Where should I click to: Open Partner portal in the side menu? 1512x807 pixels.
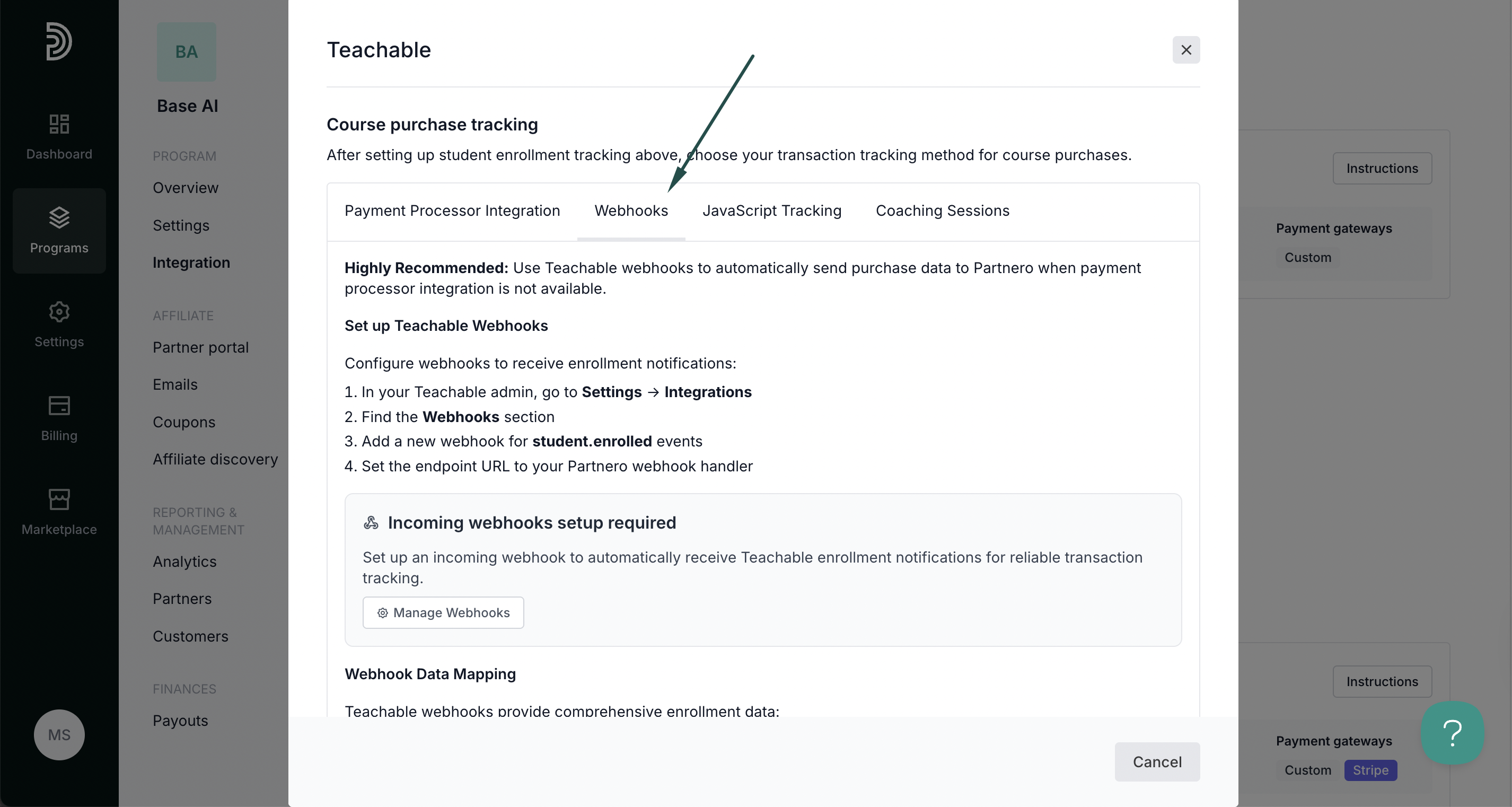click(x=201, y=347)
